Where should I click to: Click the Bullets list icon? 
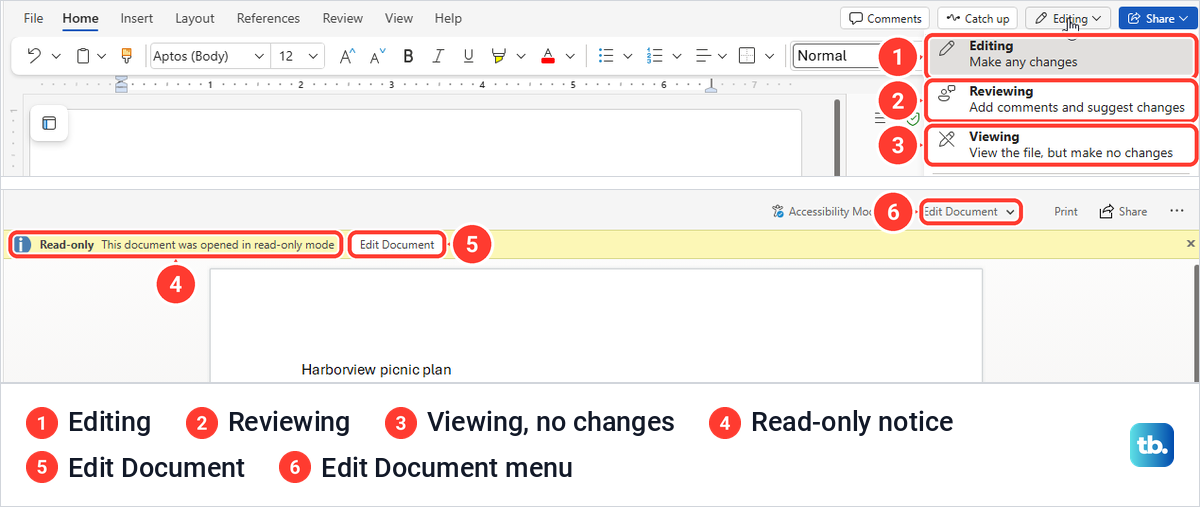click(x=605, y=56)
